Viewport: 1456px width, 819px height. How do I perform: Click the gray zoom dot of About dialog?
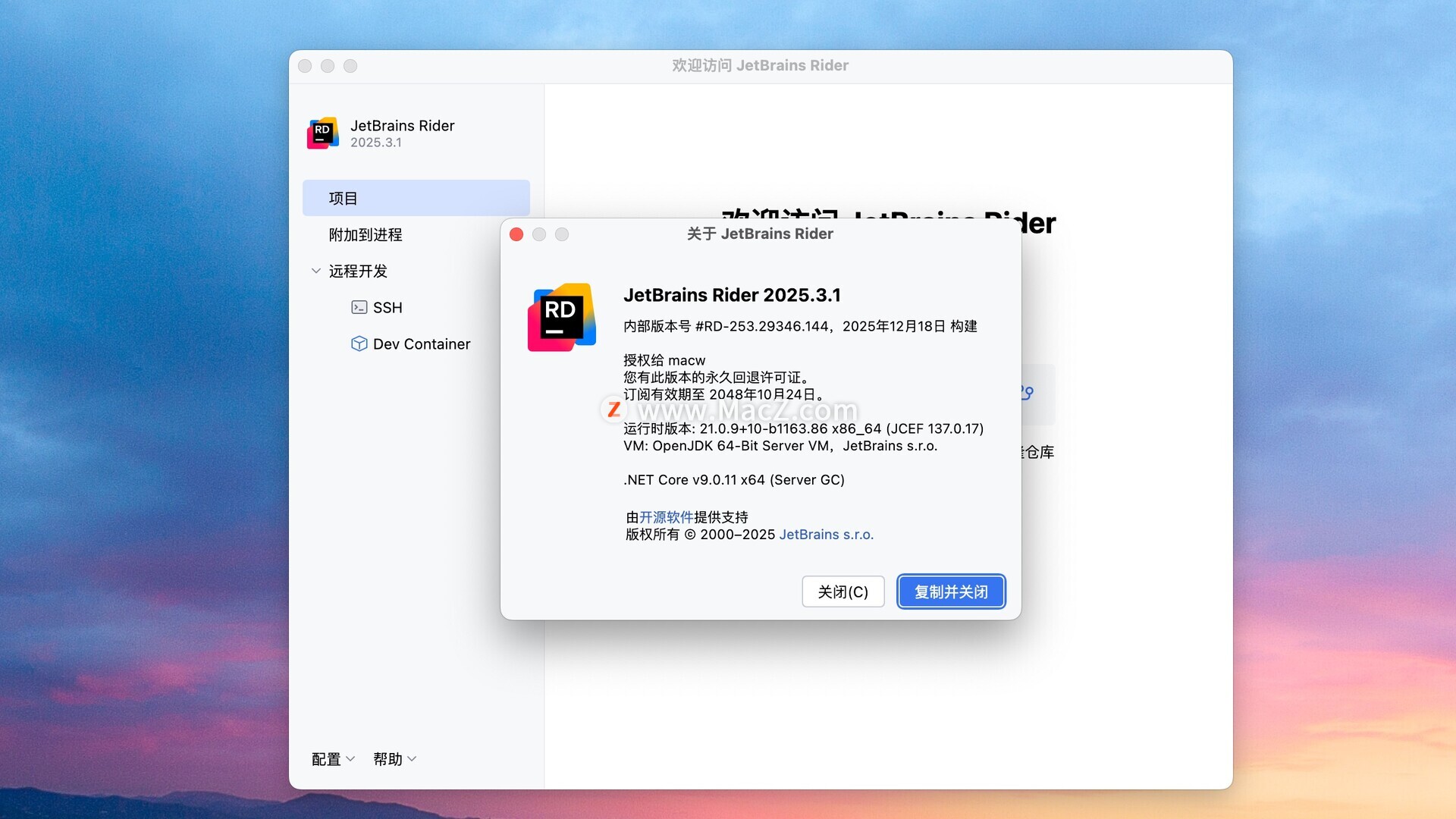point(562,234)
